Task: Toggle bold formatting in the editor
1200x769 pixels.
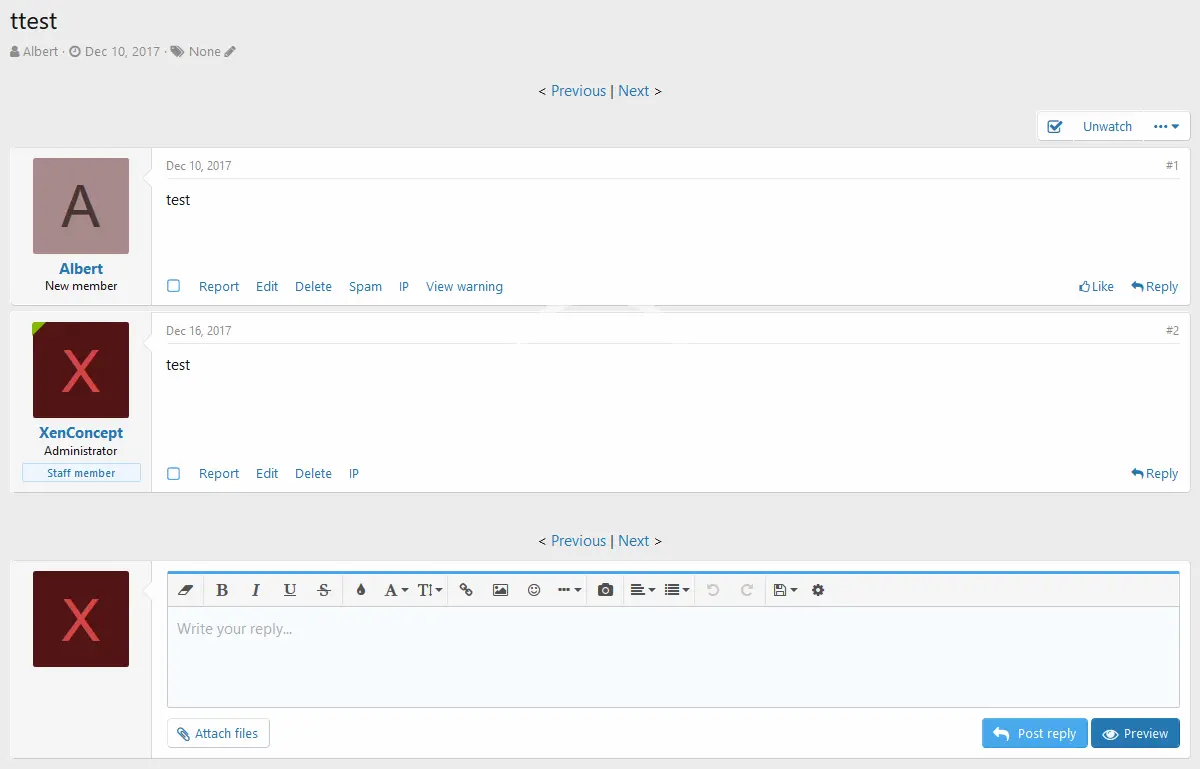Action: click(222, 590)
